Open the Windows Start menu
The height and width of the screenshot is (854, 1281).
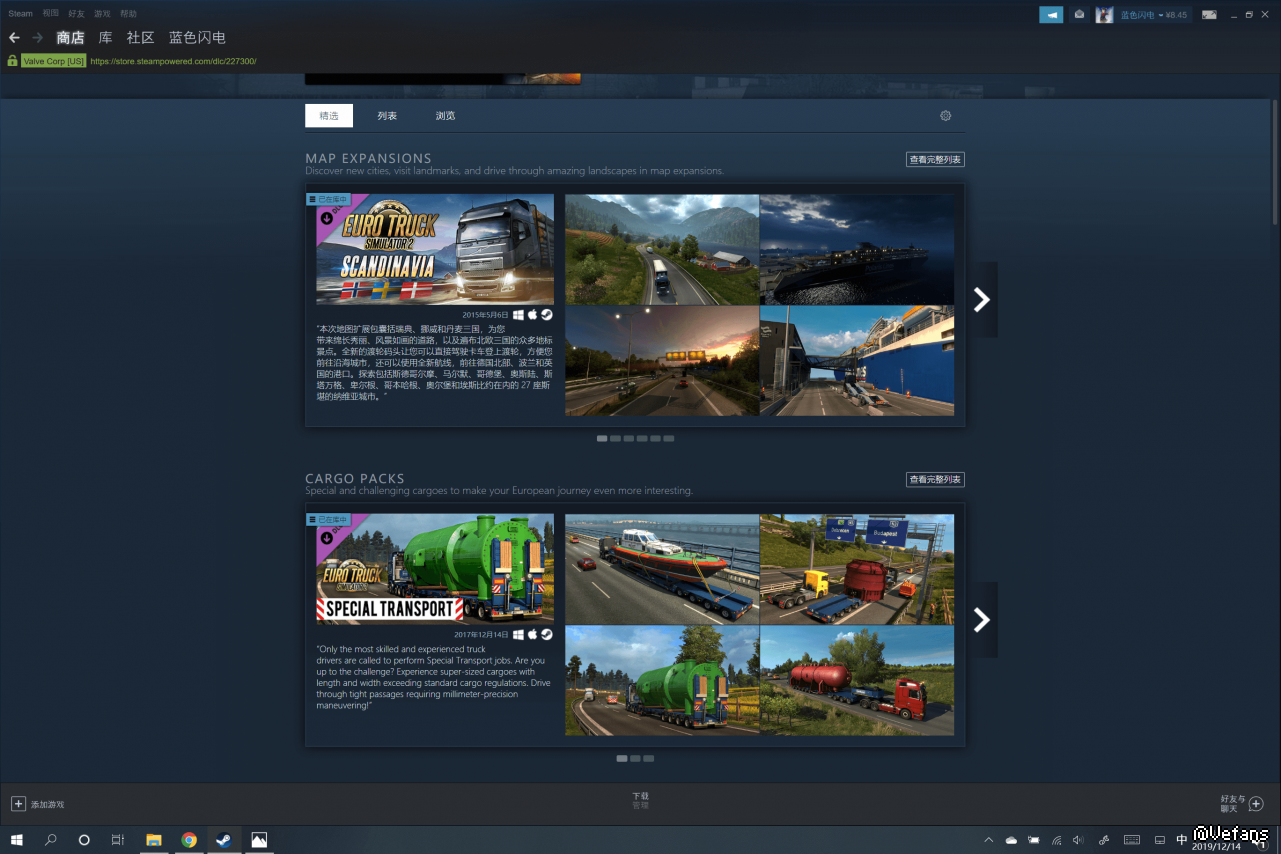pyautogui.click(x=16, y=840)
